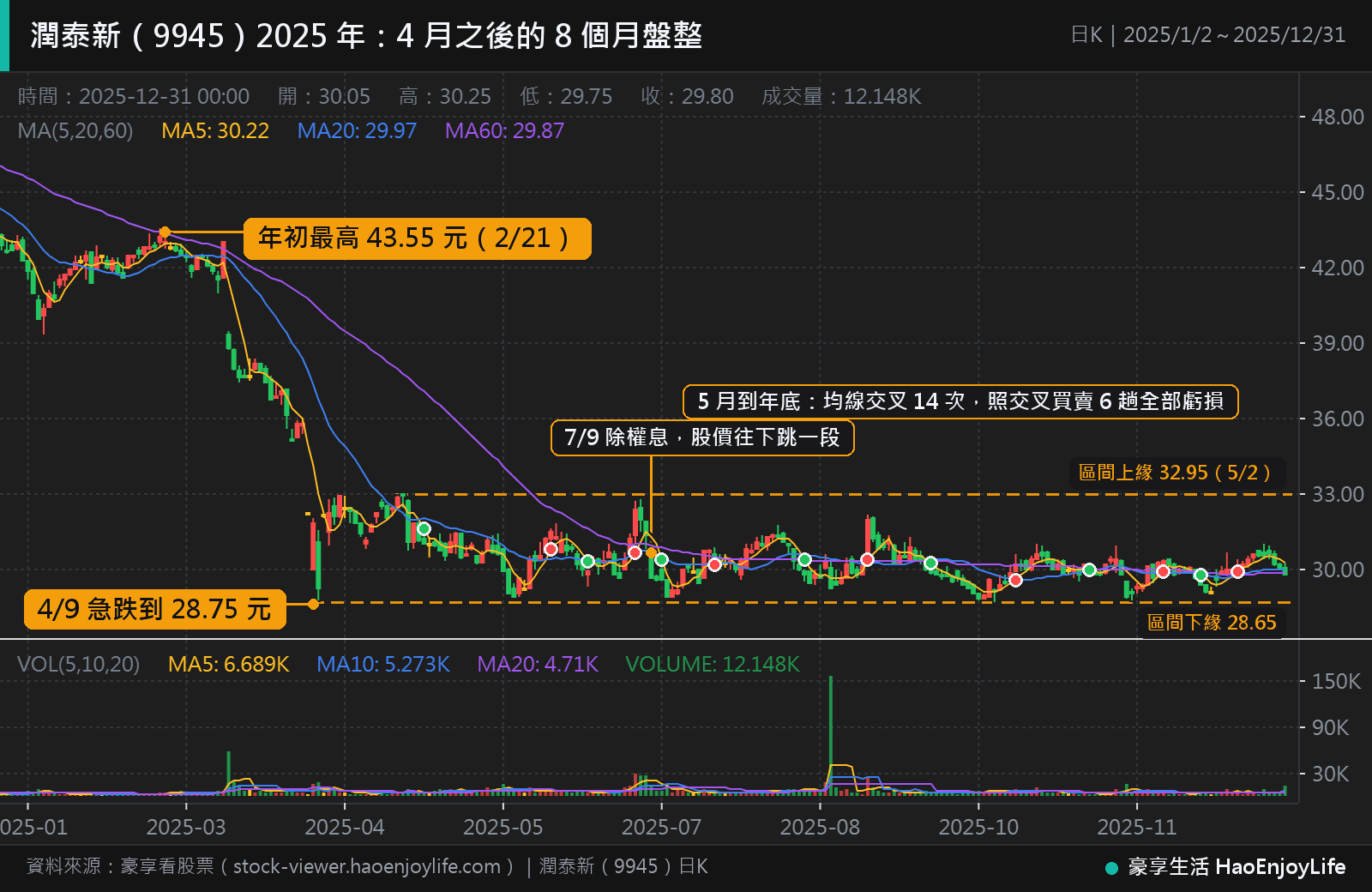Click the close price 收：29.80

coord(687,96)
